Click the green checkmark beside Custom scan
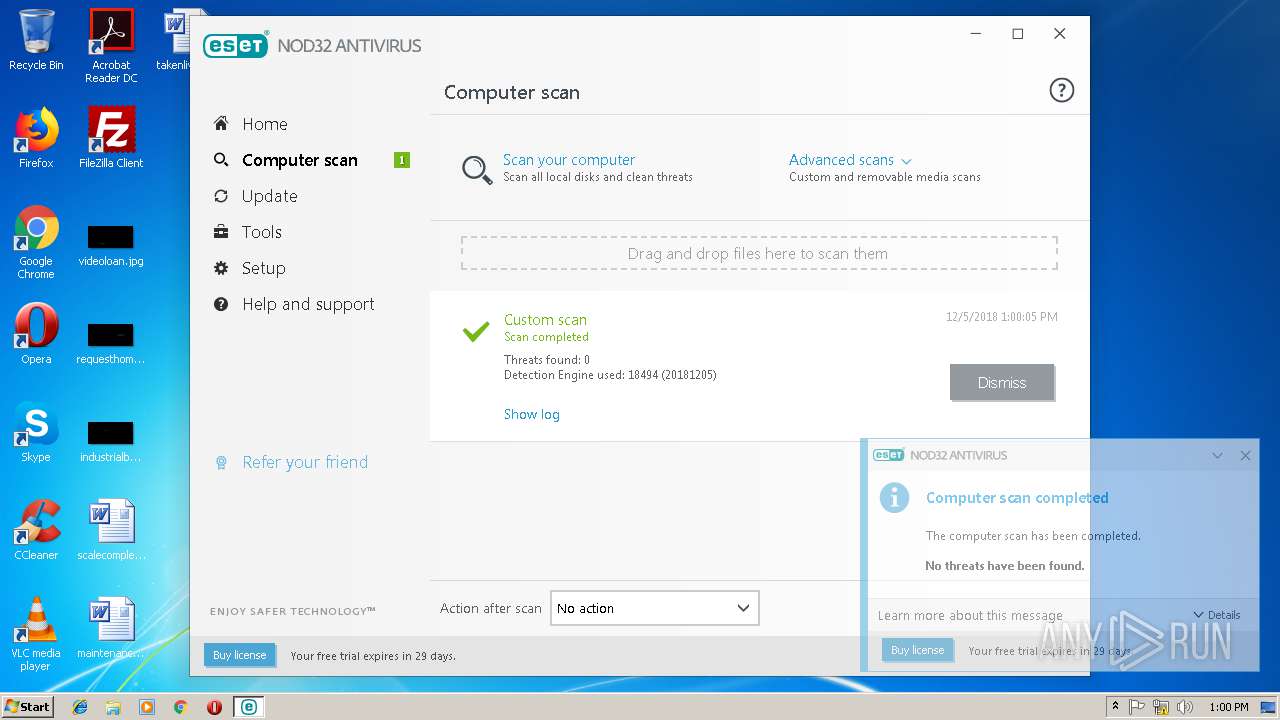Viewport: 1280px width, 720px height. [x=476, y=330]
